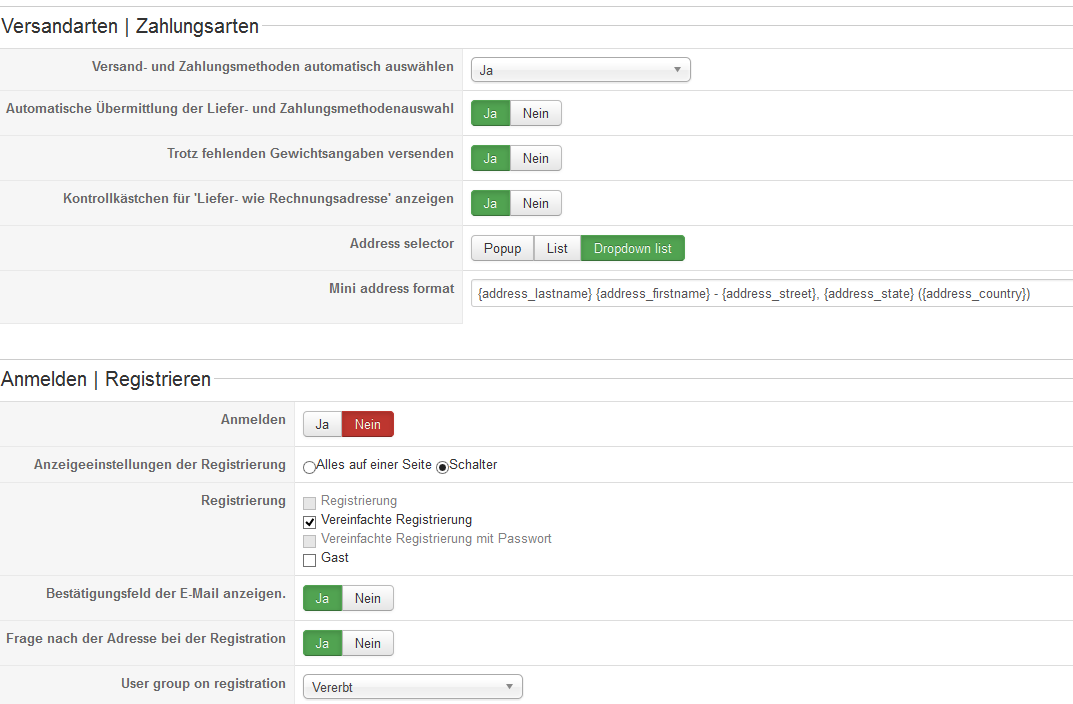Select the Alles auf einer Seite radio button
Image resolution: width=1073 pixels, height=704 pixels.
310,466
